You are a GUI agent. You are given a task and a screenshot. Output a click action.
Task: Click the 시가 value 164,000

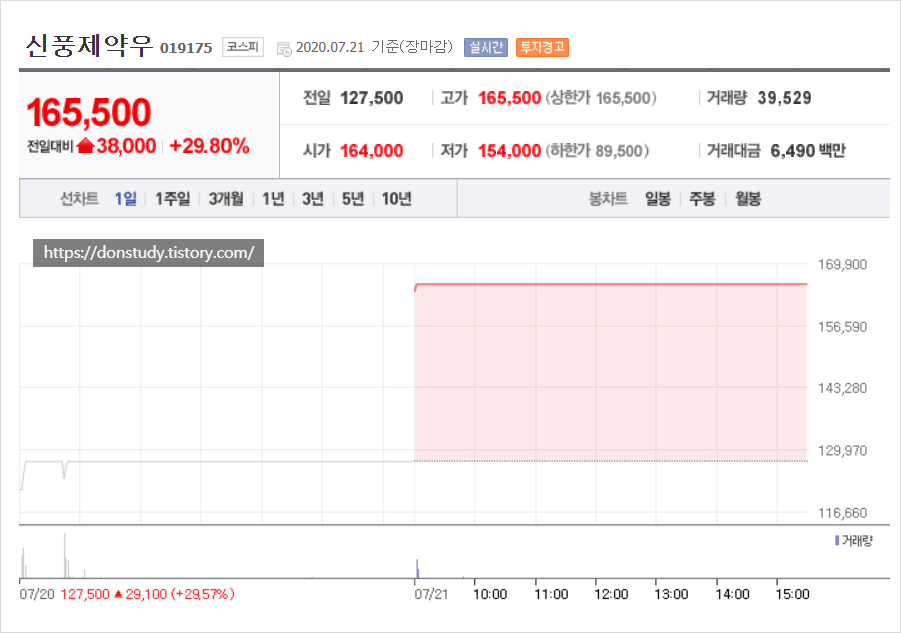tap(371, 151)
